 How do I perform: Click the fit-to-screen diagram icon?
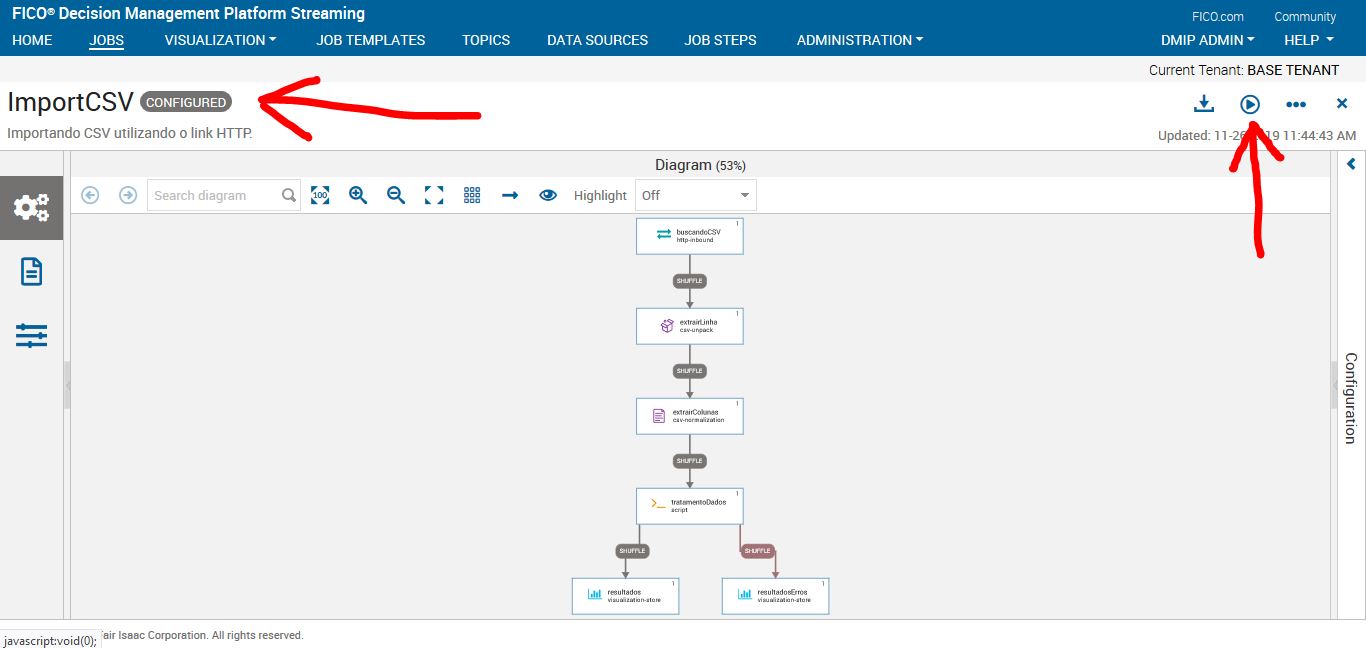[x=434, y=195]
